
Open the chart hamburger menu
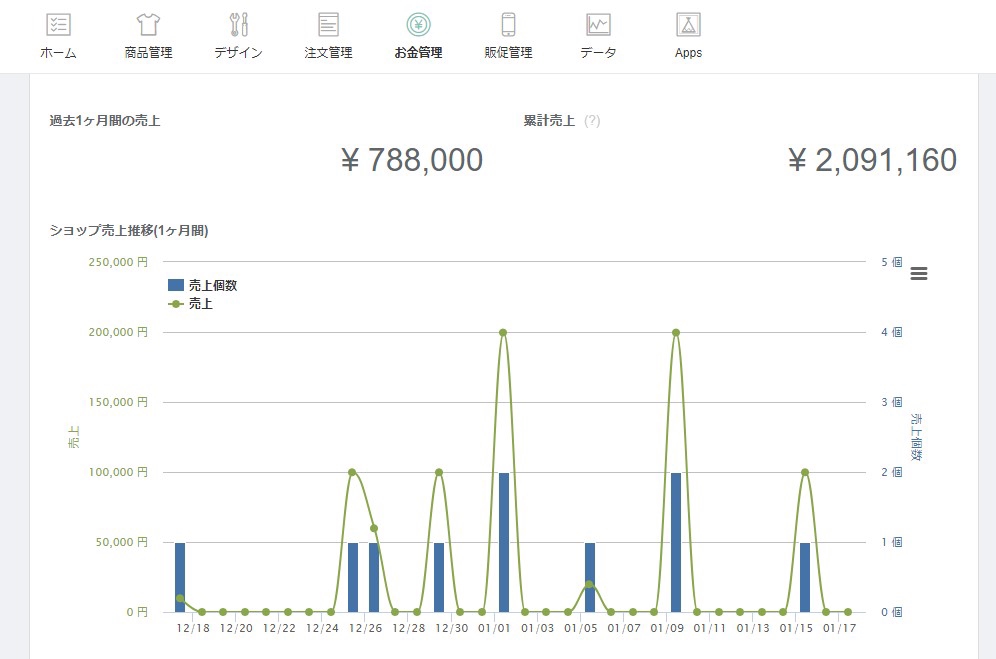tap(919, 273)
